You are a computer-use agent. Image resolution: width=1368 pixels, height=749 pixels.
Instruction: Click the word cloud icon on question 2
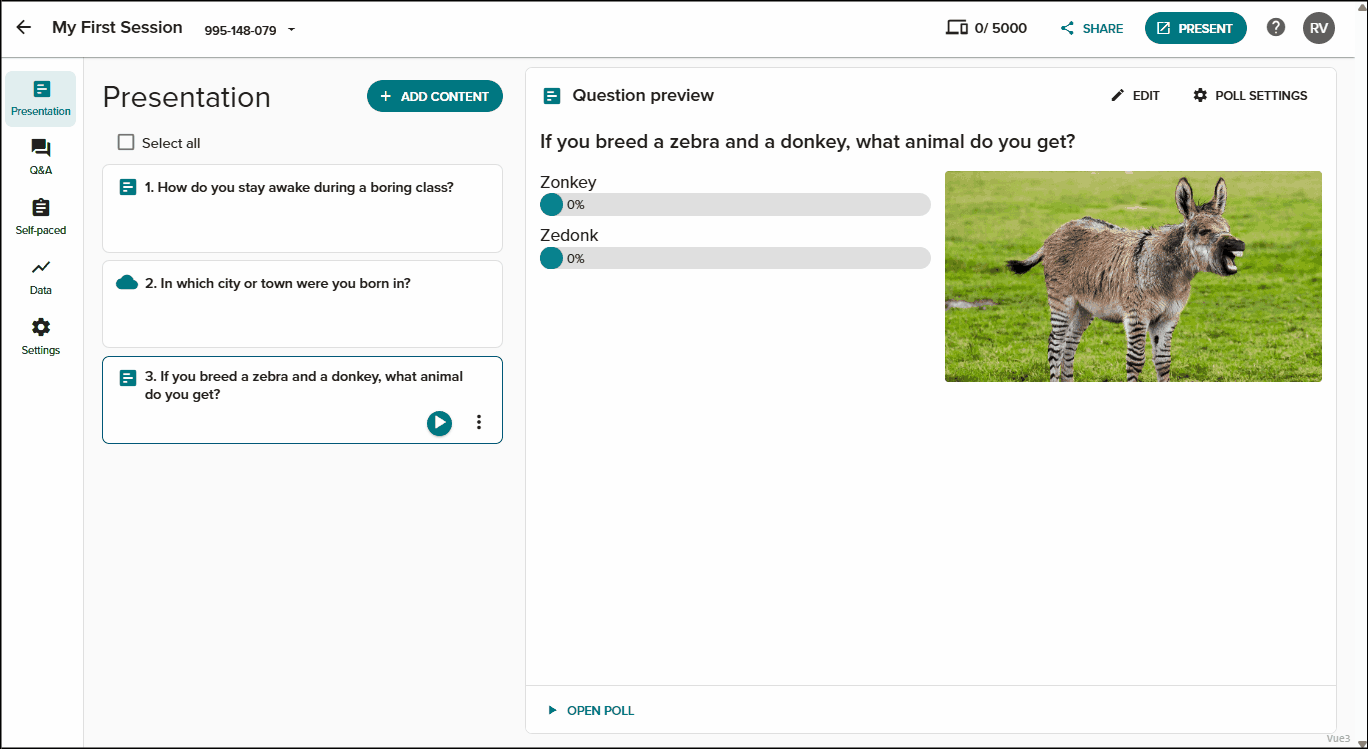[127, 283]
